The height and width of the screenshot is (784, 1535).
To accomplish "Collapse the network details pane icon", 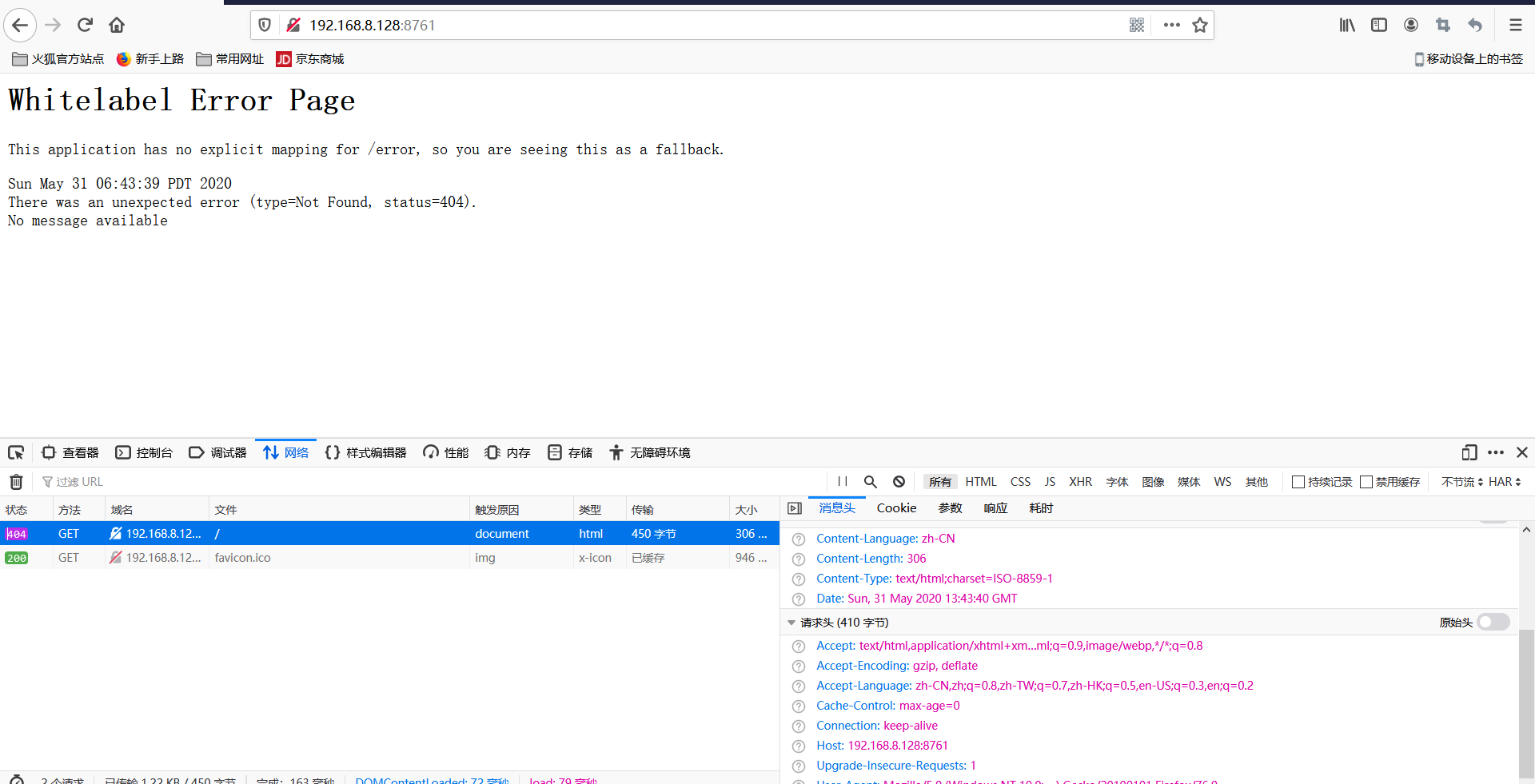I will click(795, 508).
